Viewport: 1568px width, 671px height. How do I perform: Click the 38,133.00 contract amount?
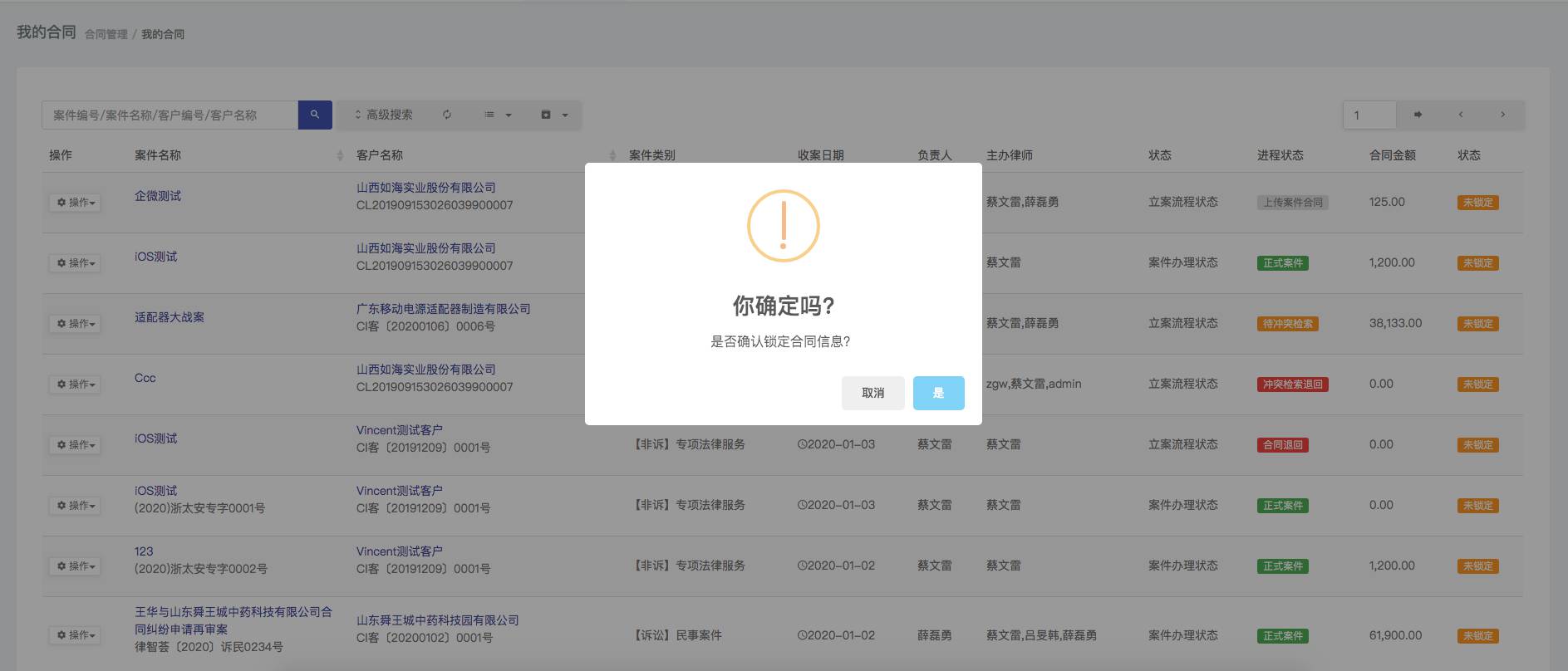point(1396,323)
